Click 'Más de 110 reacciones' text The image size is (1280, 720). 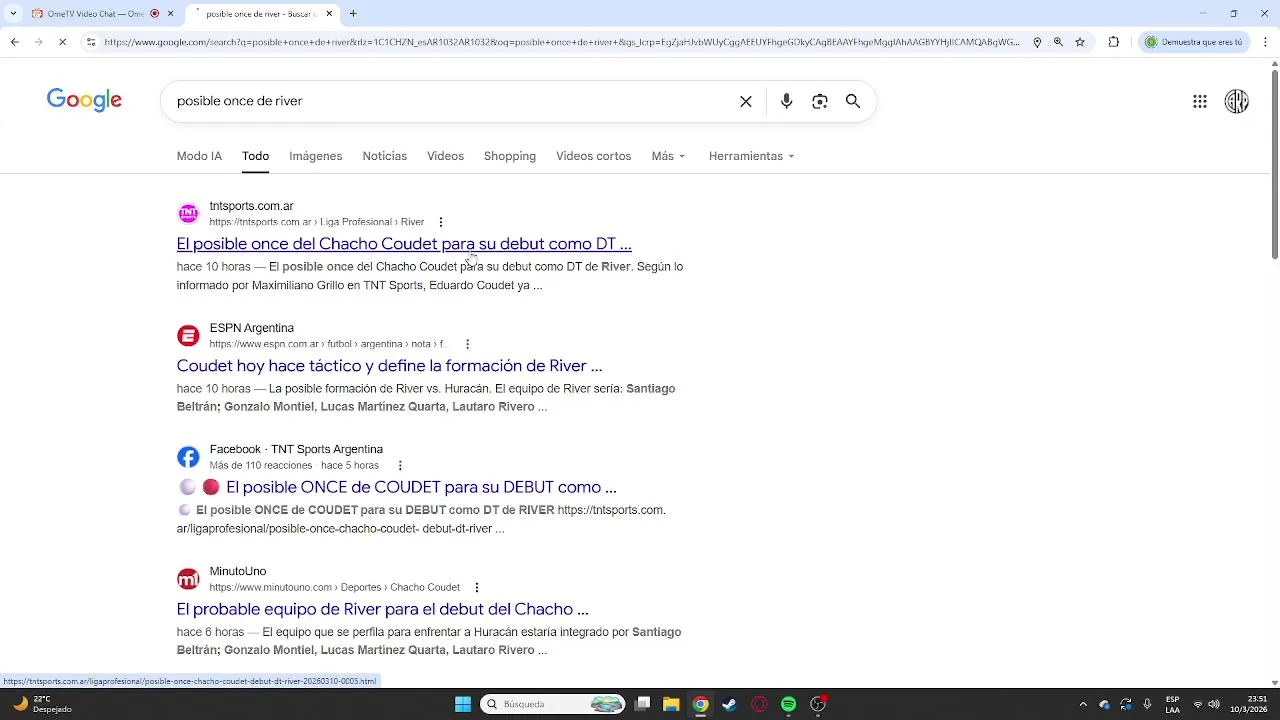point(260,466)
